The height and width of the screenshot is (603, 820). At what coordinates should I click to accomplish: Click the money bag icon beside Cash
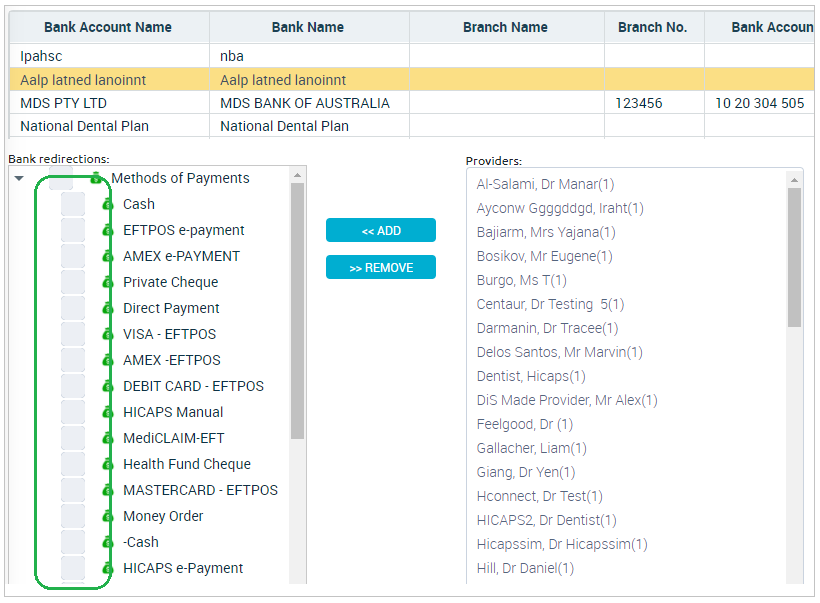(108, 204)
